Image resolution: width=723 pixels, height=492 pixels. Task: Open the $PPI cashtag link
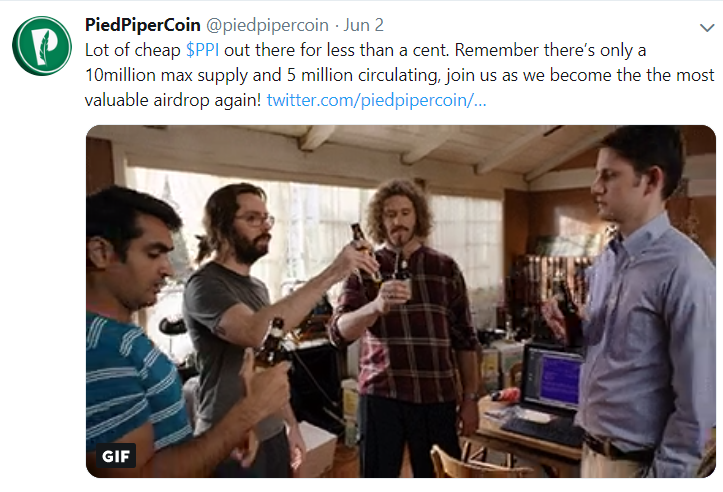pos(202,50)
